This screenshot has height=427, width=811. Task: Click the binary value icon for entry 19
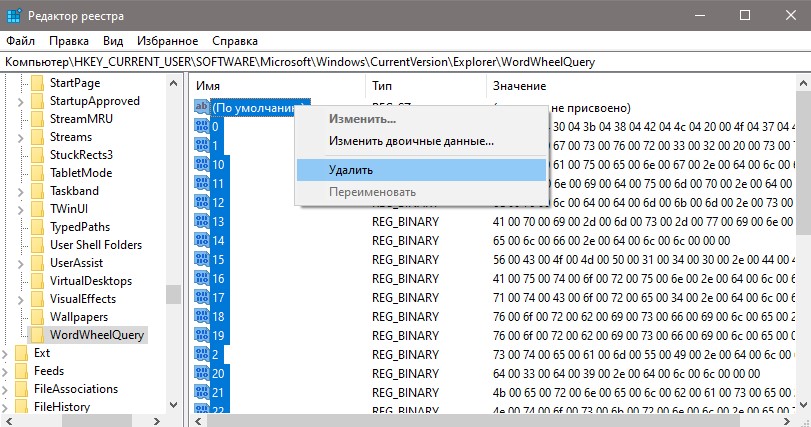(201, 335)
